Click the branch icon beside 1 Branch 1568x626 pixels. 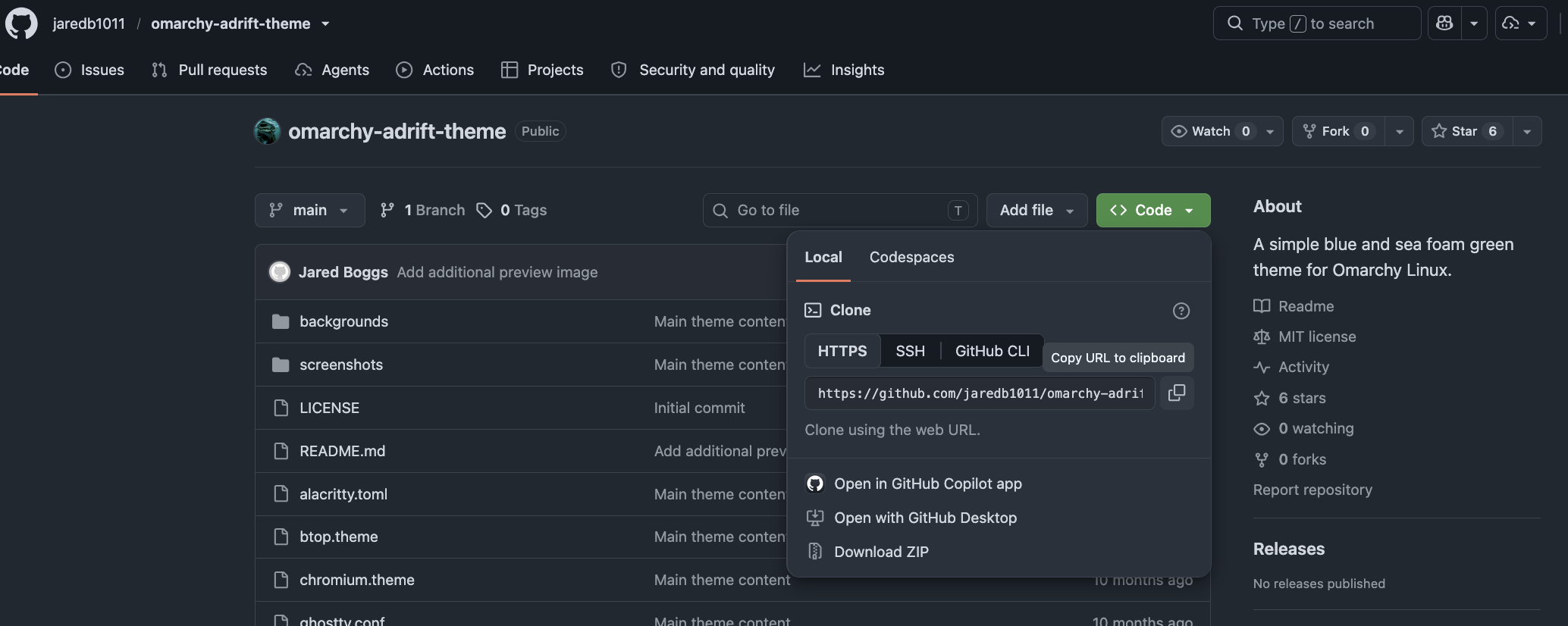tap(387, 210)
